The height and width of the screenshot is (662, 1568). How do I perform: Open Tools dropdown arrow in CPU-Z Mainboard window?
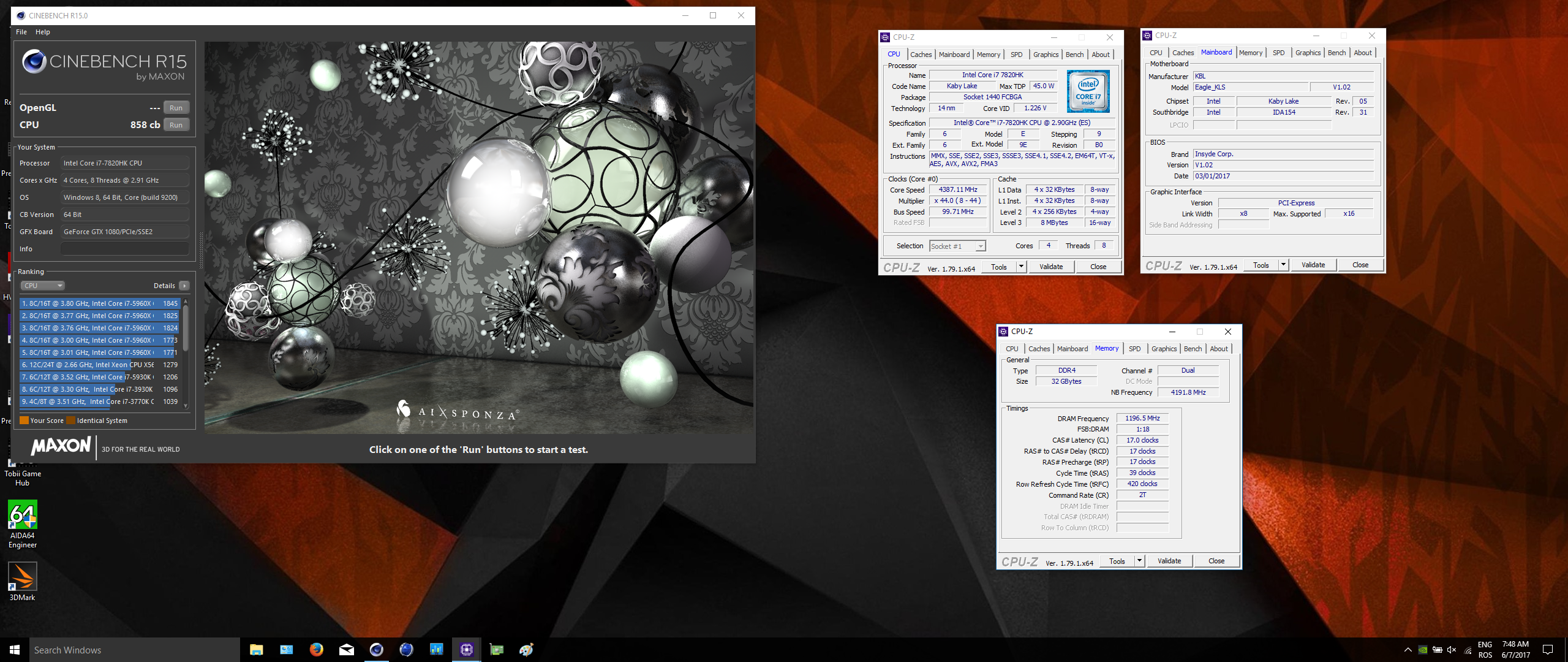pos(1283,265)
